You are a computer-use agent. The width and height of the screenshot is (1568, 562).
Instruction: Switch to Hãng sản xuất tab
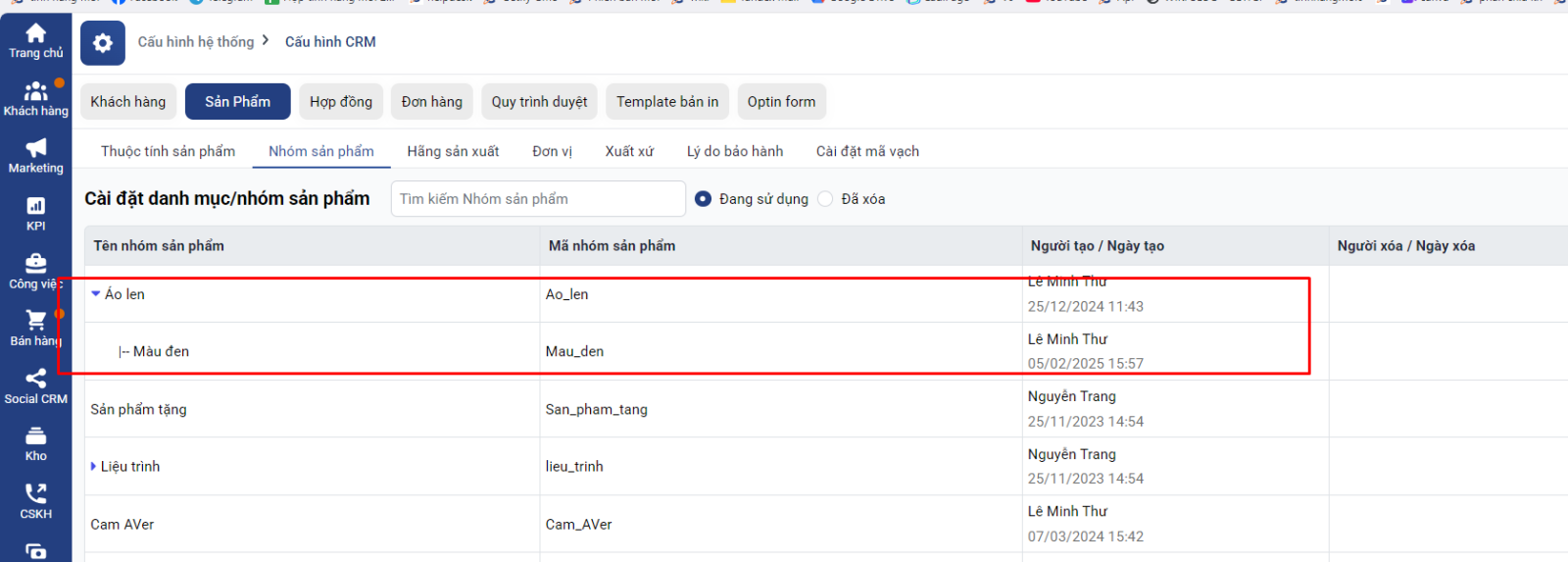point(453,151)
